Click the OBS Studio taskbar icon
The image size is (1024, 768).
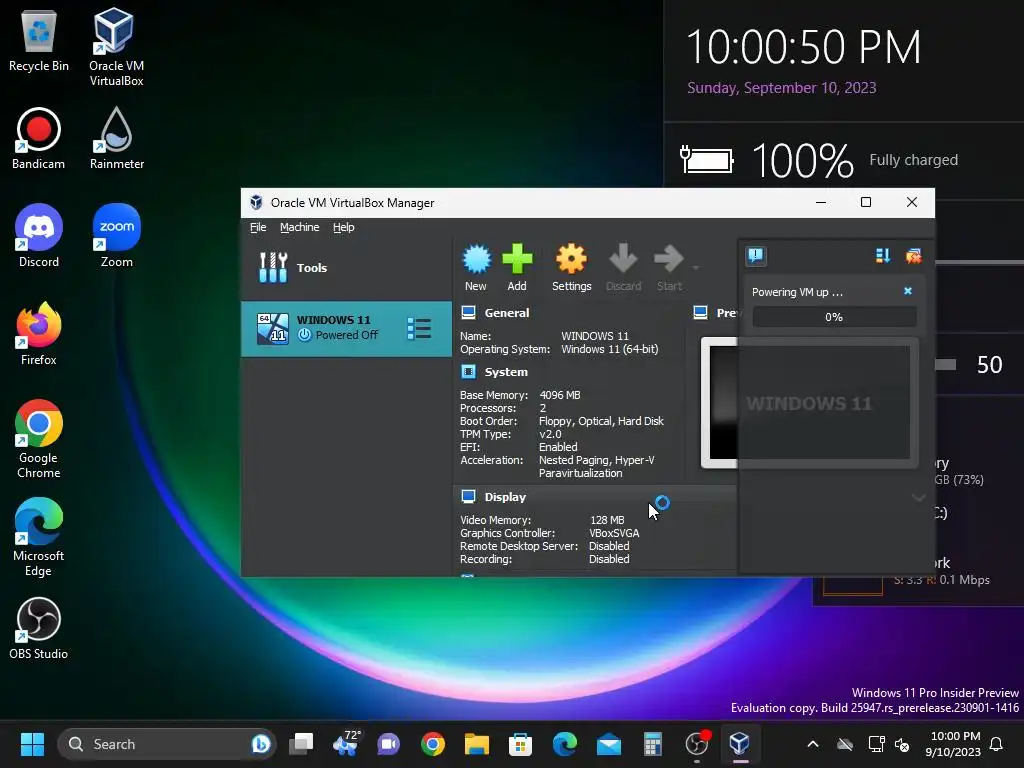click(x=697, y=744)
